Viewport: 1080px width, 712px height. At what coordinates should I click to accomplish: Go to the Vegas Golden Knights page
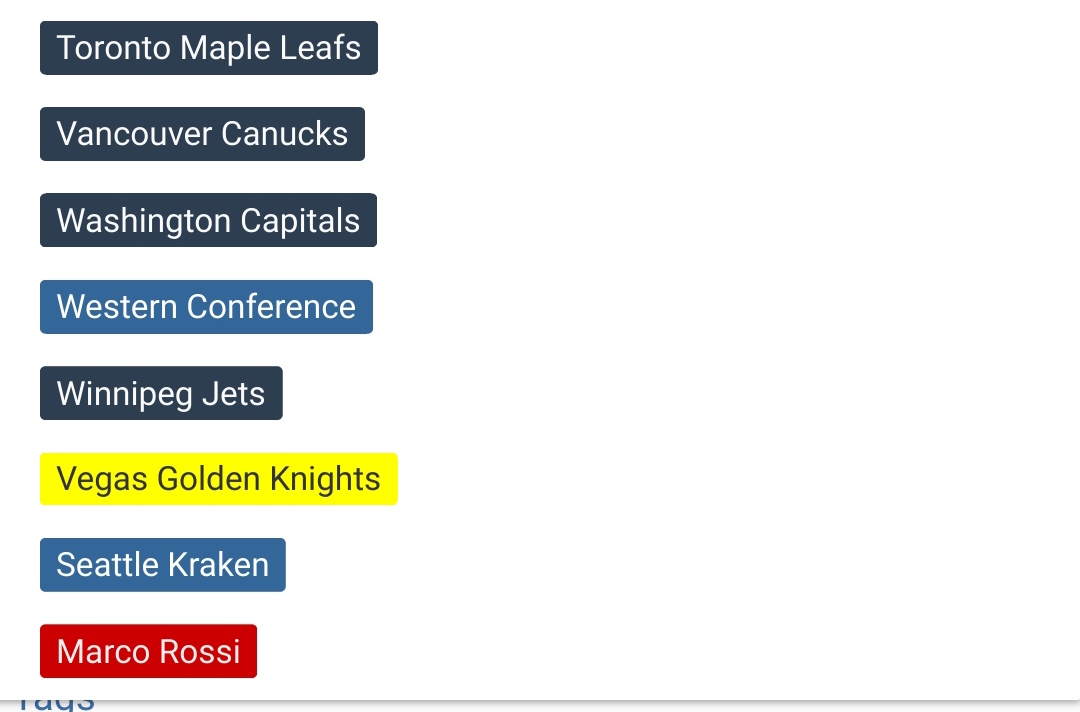coord(218,479)
